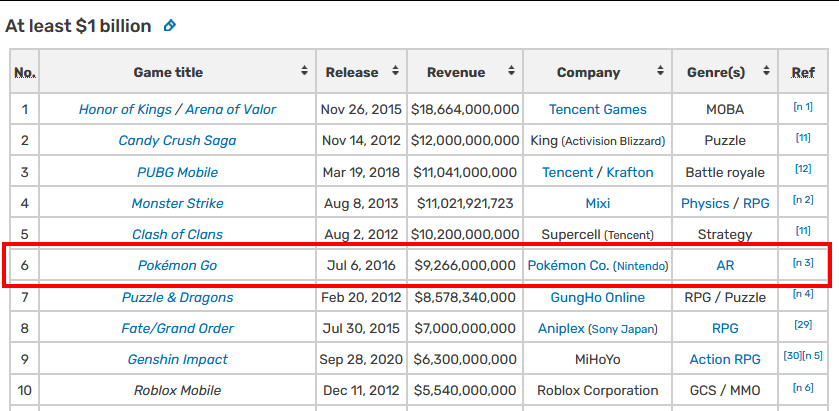Sort table by Release date arrows
The height and width of the screenshot is (411, 839).
point(395,71)
